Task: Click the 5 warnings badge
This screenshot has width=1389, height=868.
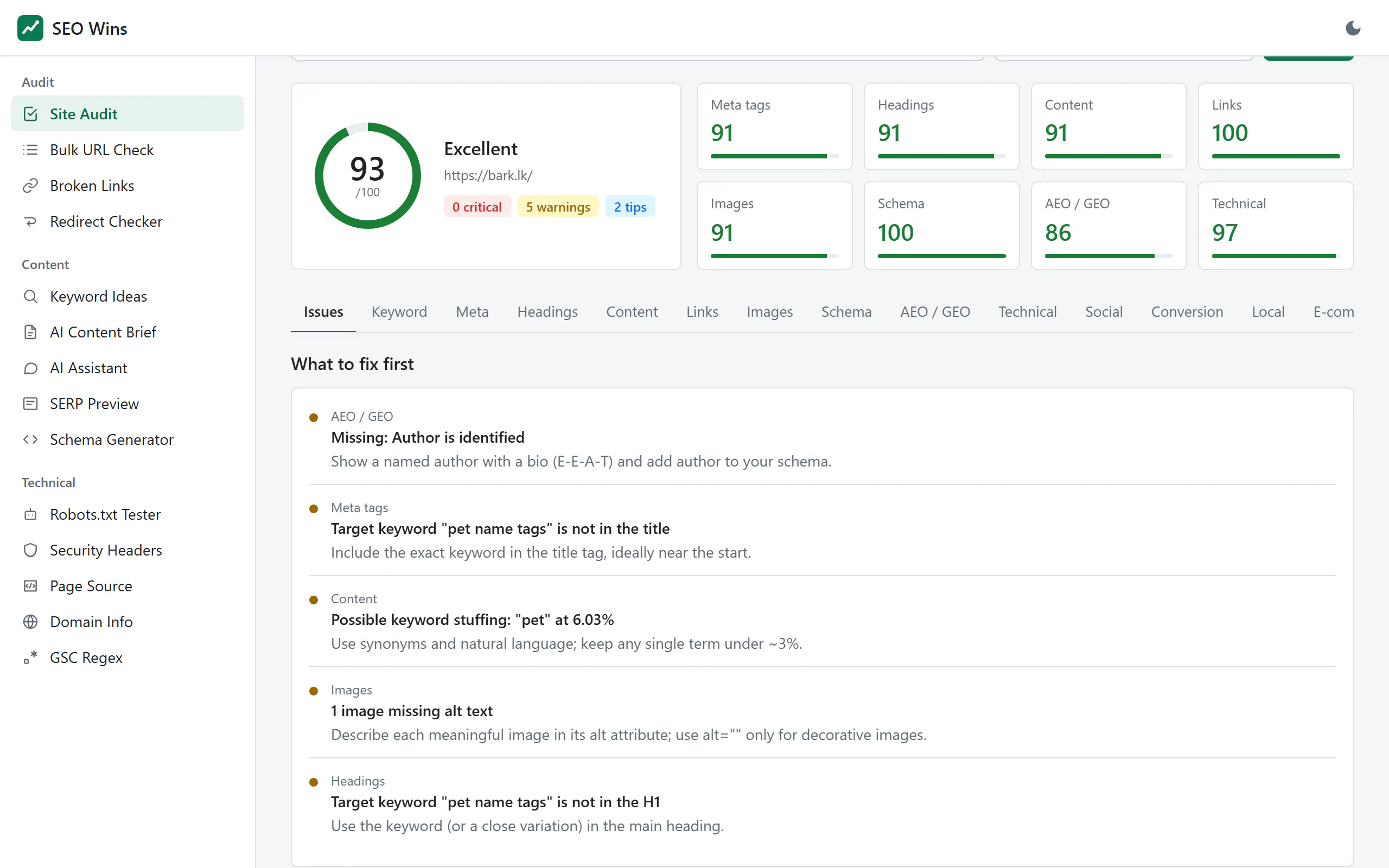Action: [558, 207]
